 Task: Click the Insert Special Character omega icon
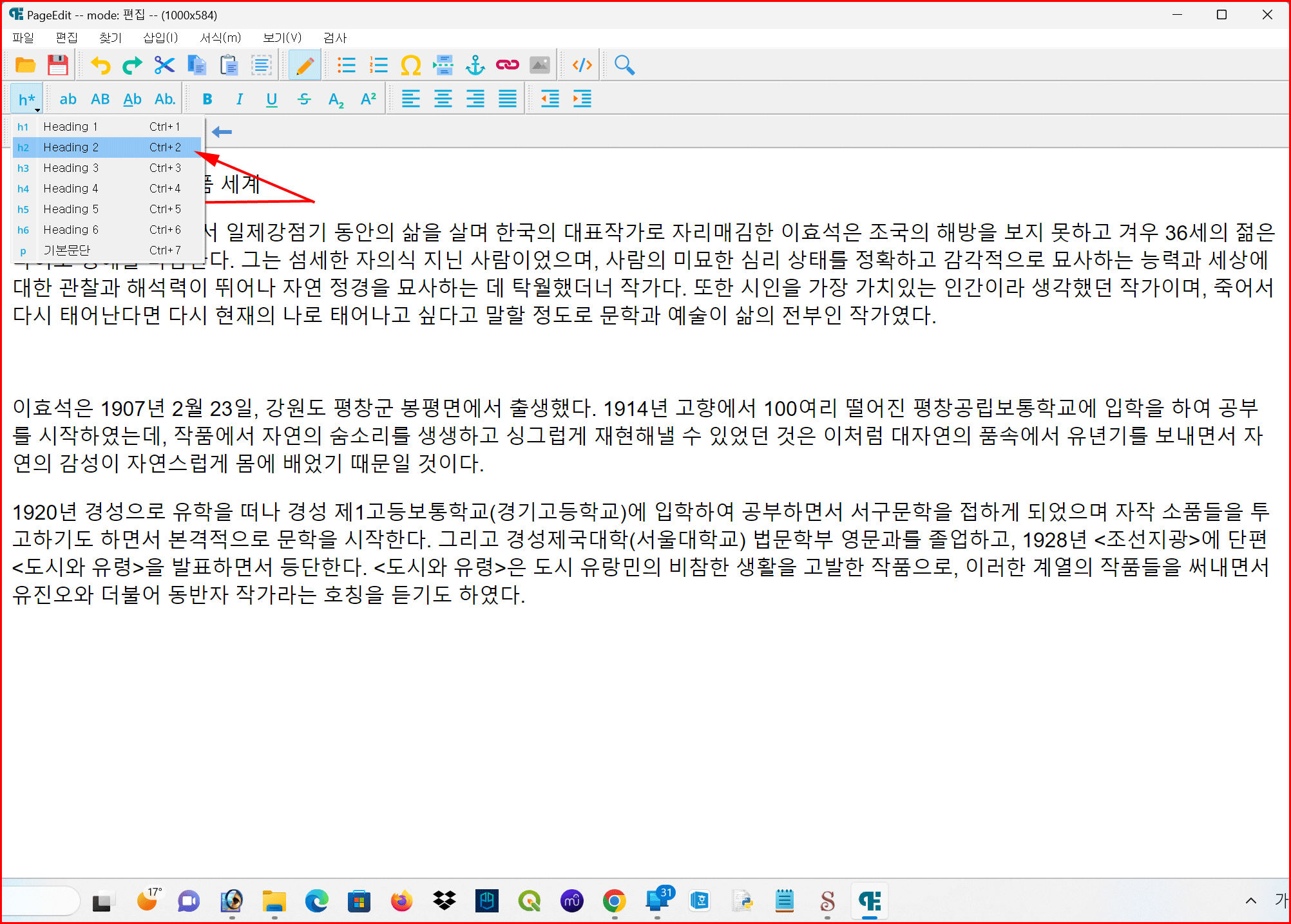[410, 65]
